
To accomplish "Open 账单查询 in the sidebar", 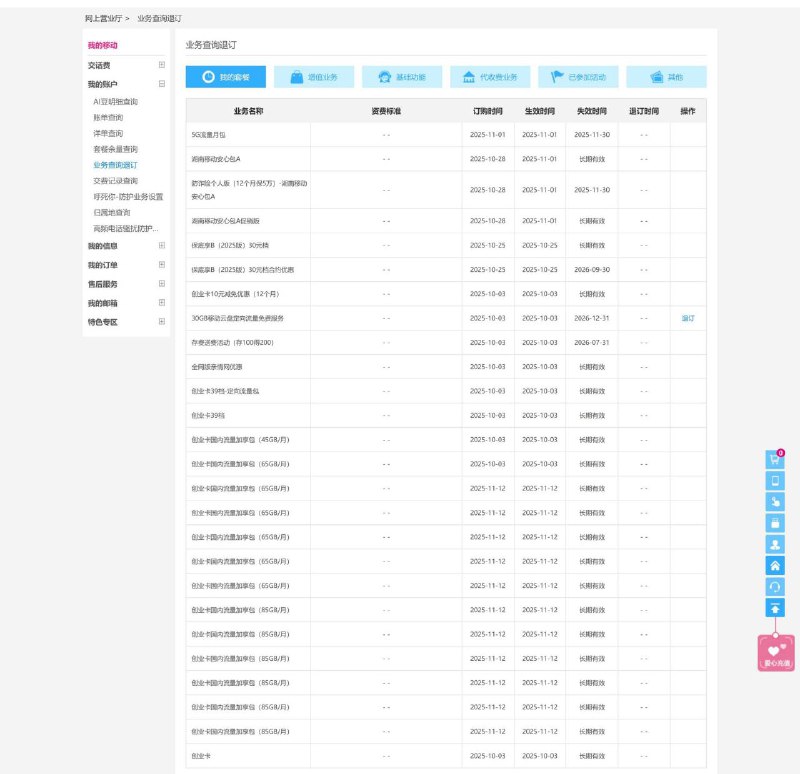I will 108,117.
